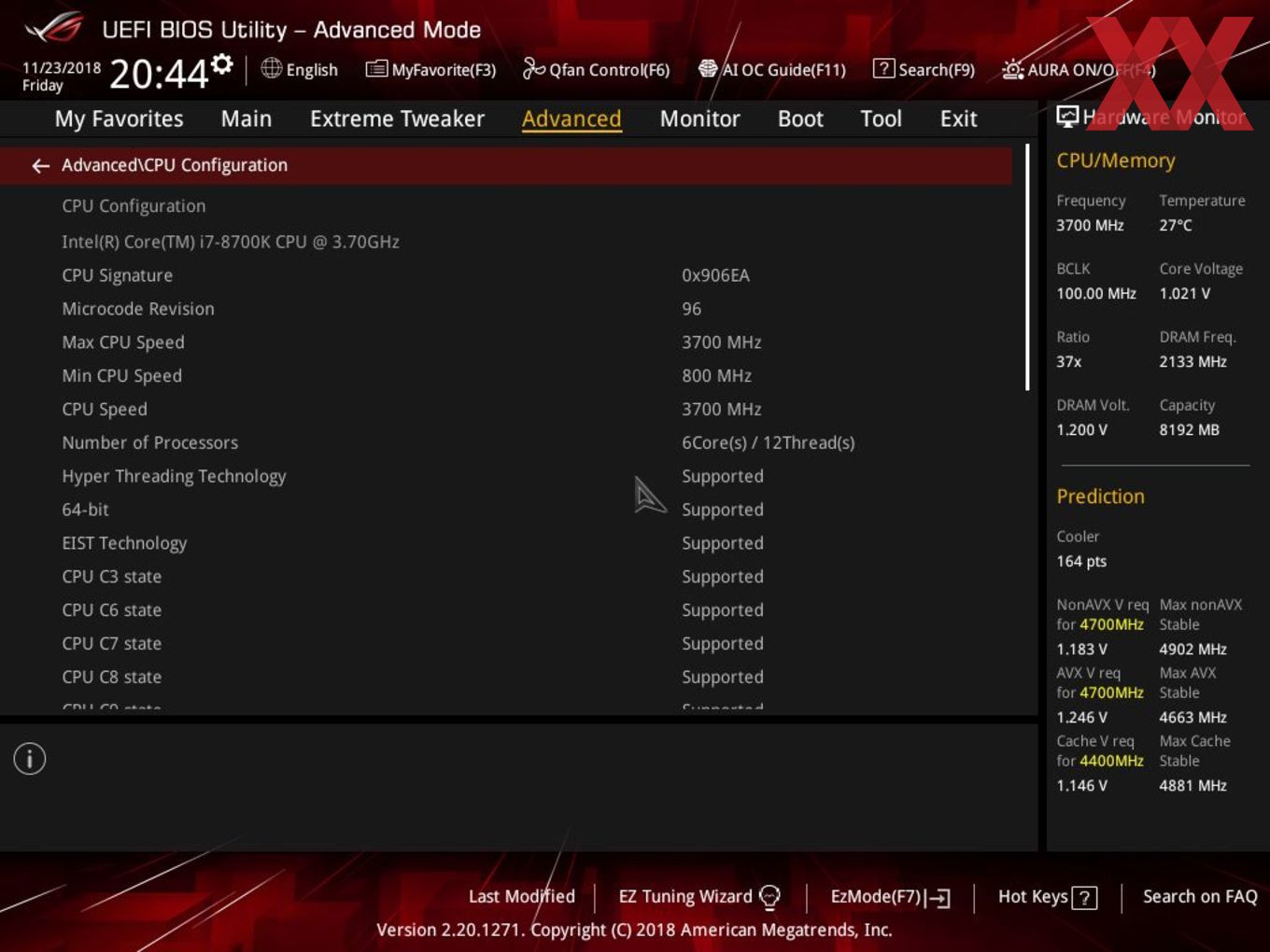The width and height of the screenshot is (1270, 952).
Task: Click the 0x906EA signature value
Action: click(x=715, y=275)
